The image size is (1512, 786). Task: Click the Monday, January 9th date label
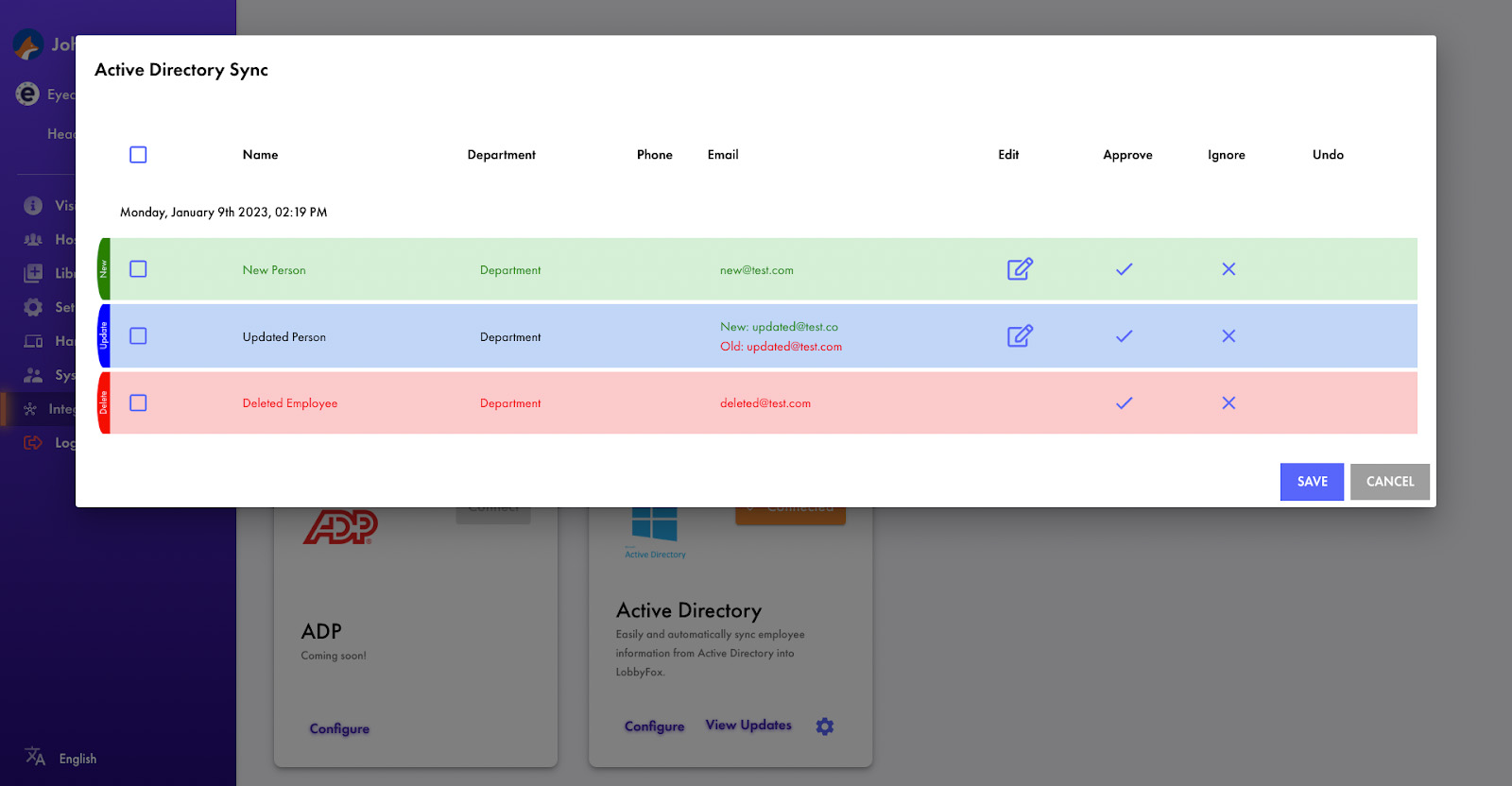(x=223, y=213)
